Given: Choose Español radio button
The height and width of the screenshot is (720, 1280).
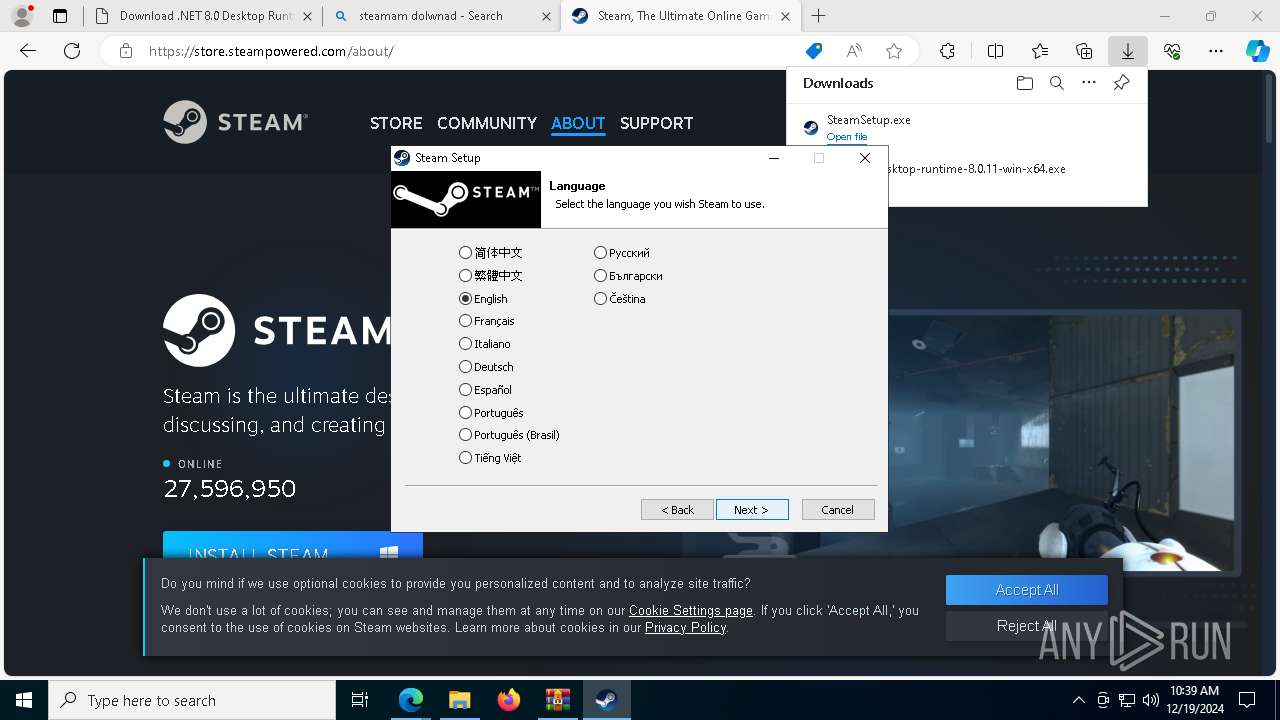Looking at the screenshot, I should pyautogui.click(x=485, y=390).
